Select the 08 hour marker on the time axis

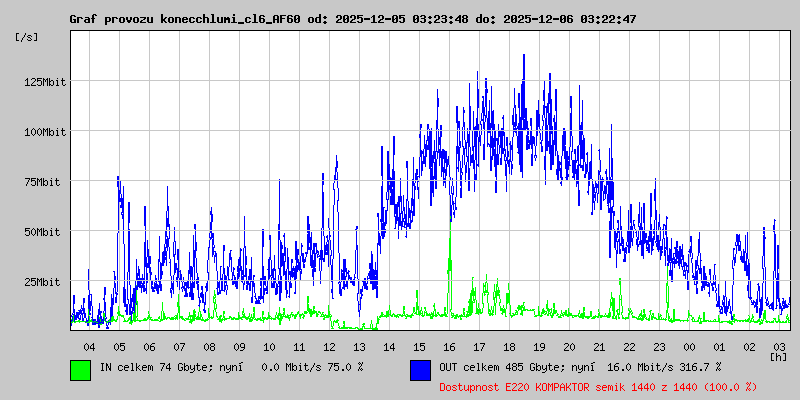click(x=209, y=346)
